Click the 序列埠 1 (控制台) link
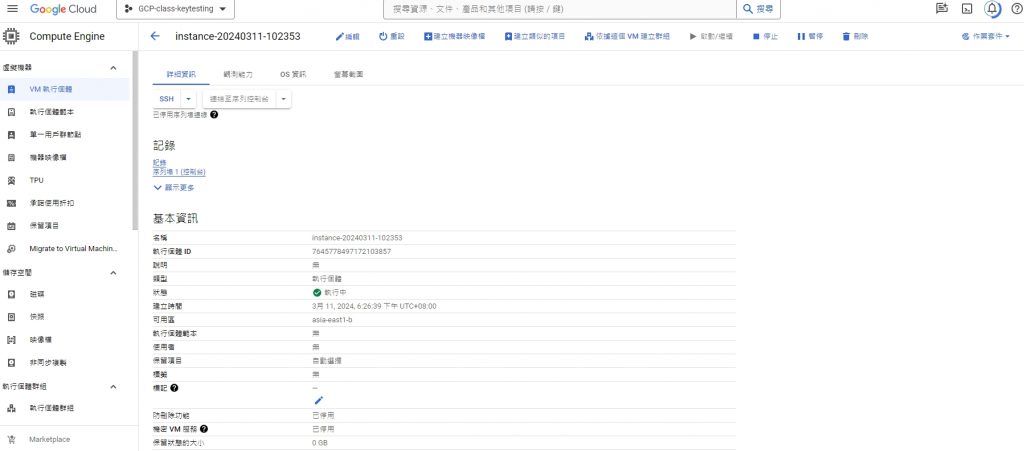Image resolution: width=1024 pixels, height=451 pixels. coord(179,172)
